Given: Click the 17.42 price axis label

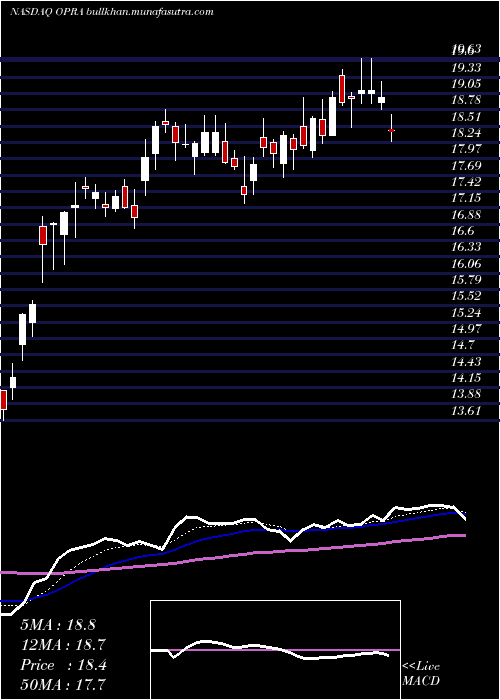Looking at the screenshot, I should click(466, 182).
